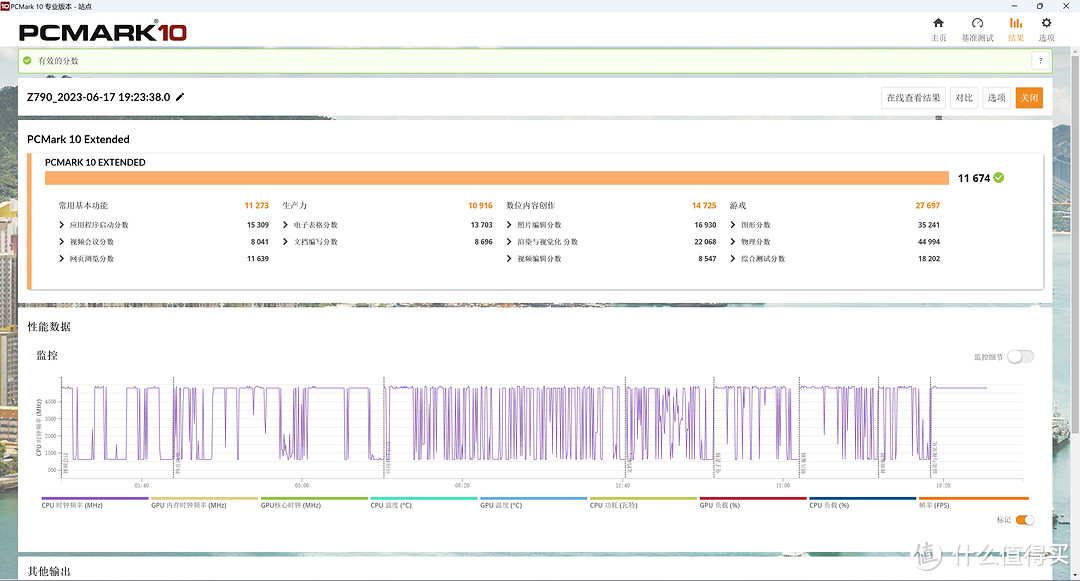
Task: Expand the 渲染与视觉化分数 row
Action: click(509, 242)
